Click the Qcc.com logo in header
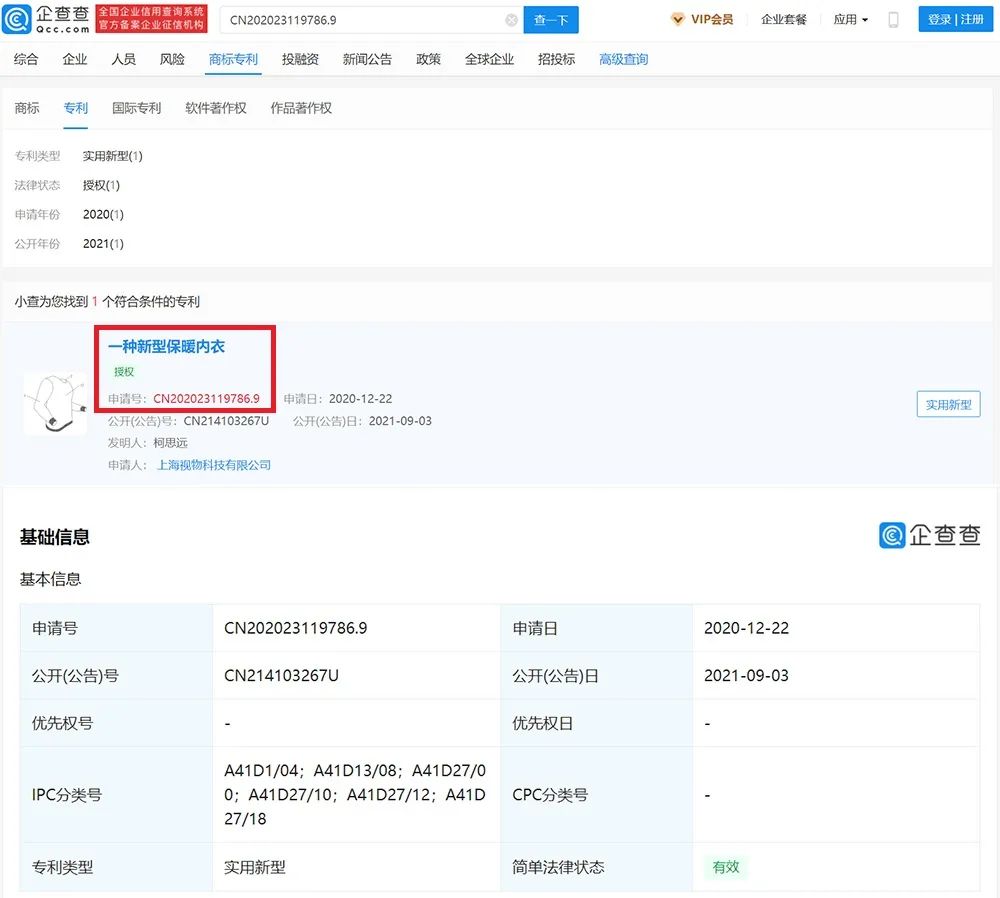The width and height of the screenshot is (1000, 898). 47,19
